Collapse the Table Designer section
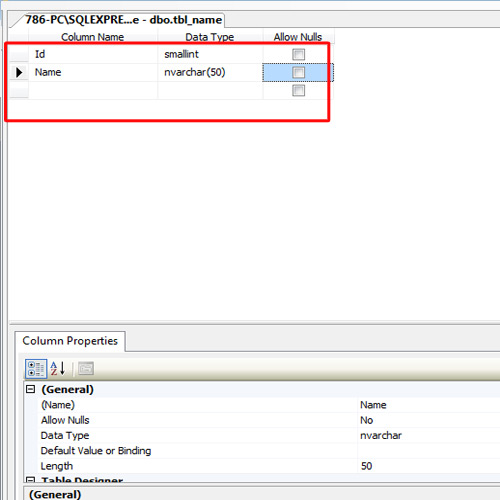 31,480
